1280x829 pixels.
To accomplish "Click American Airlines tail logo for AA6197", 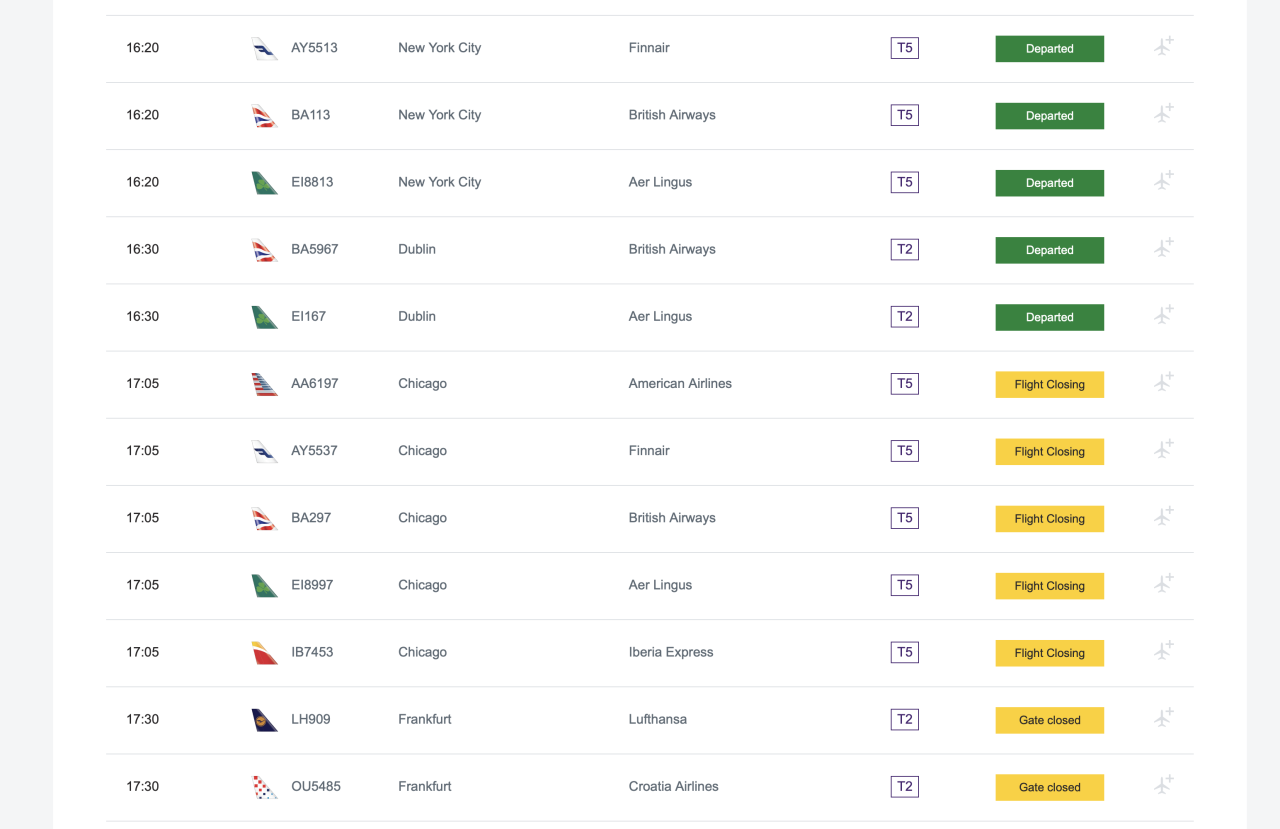I will point(264,384).
